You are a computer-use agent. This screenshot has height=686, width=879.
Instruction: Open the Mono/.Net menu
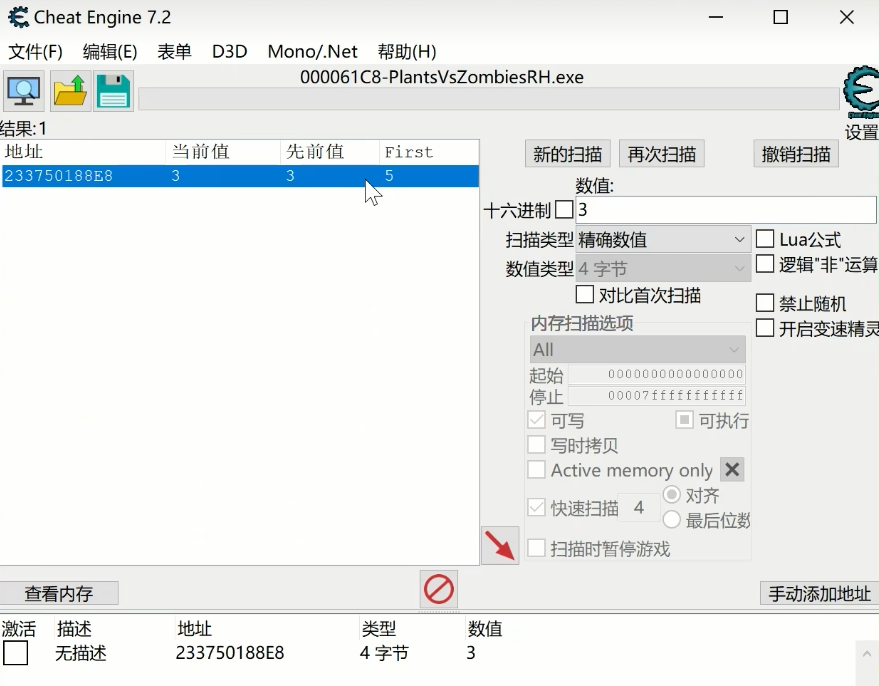pos(312,52)
